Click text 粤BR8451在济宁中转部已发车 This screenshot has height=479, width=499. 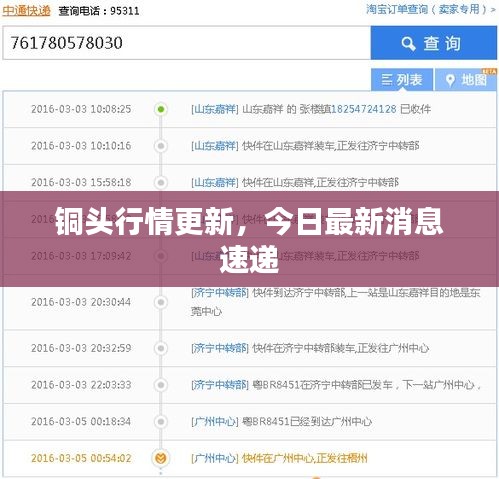point(322,385)
